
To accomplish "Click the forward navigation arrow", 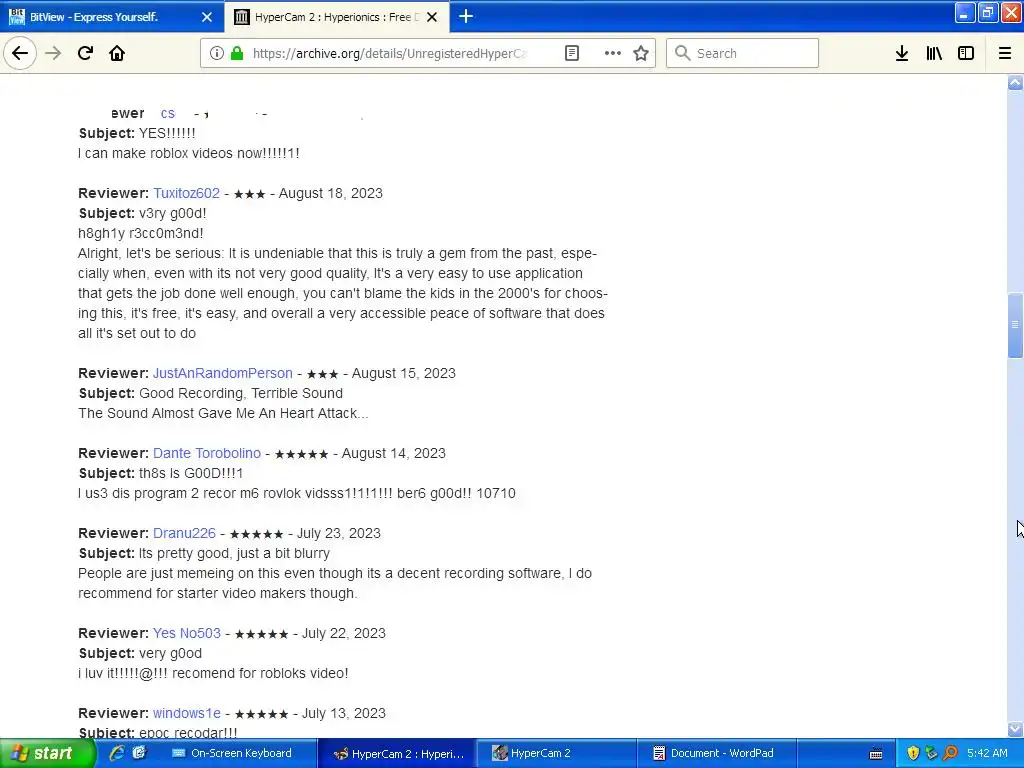I will pos(53,53).
